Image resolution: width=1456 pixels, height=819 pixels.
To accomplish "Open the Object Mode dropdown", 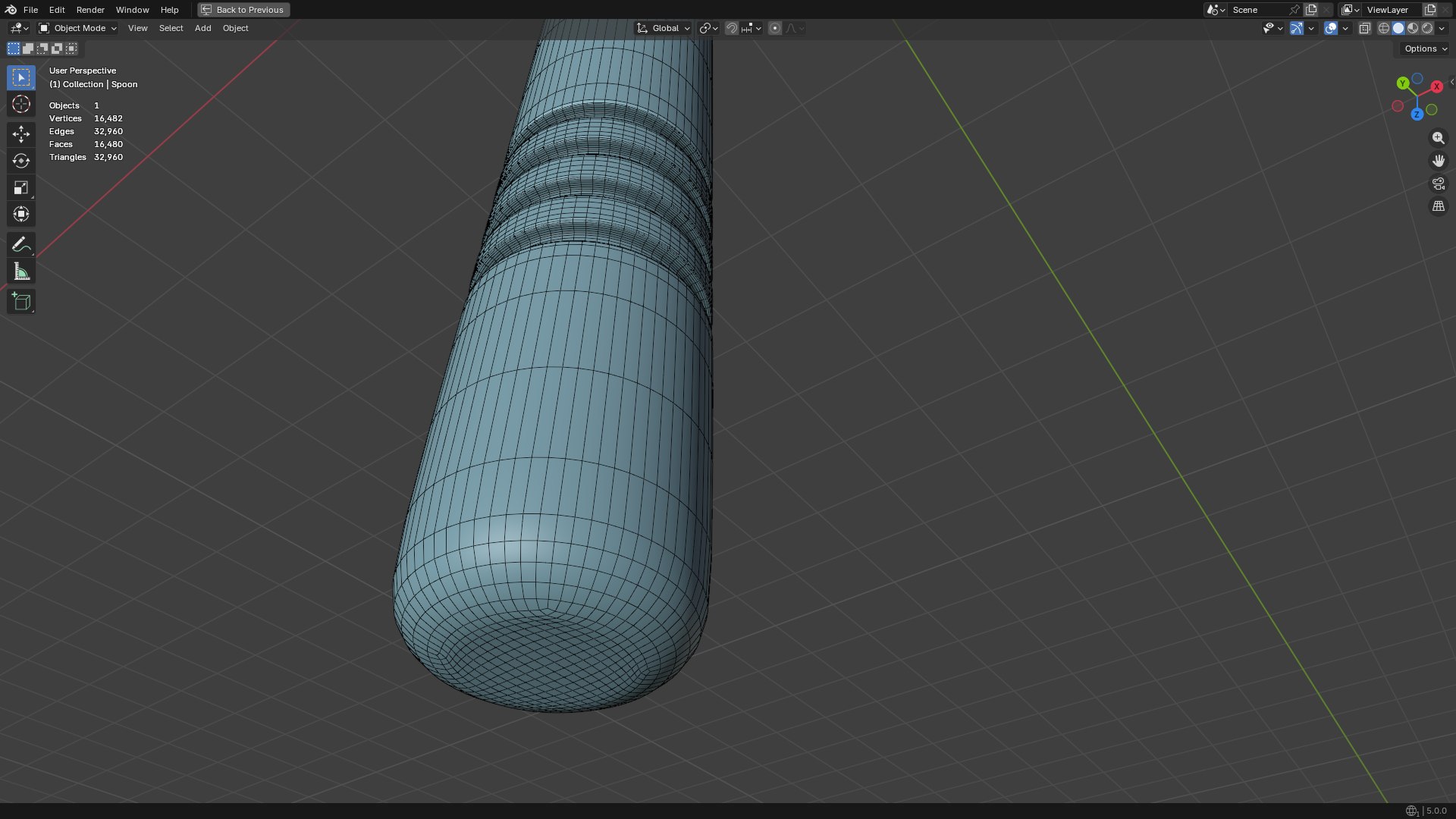I will point(77,28).
